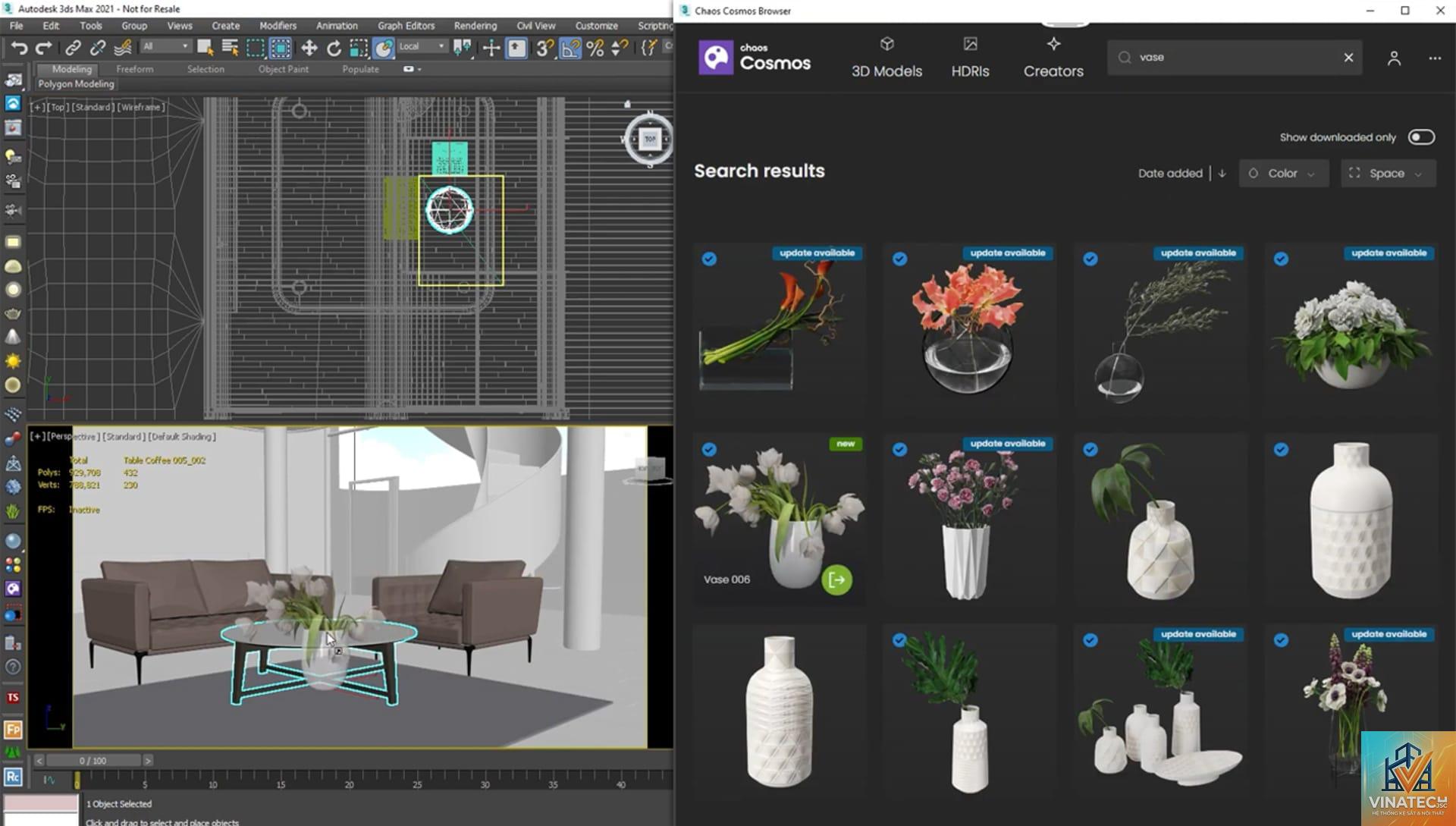This screenshot has width=1456, height=826.
Task: Select the Rotate tool in toolbar
Action: click(x=334, y=49)
